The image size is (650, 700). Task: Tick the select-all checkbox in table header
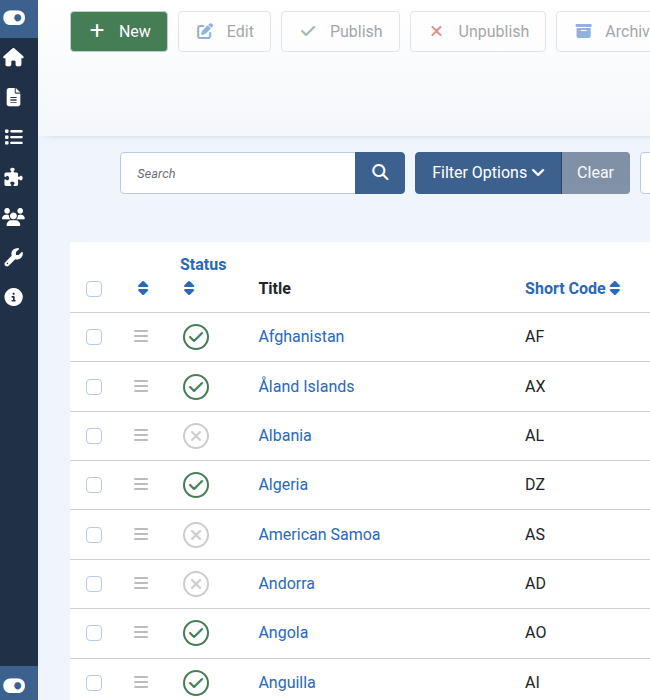pos(94,289)
